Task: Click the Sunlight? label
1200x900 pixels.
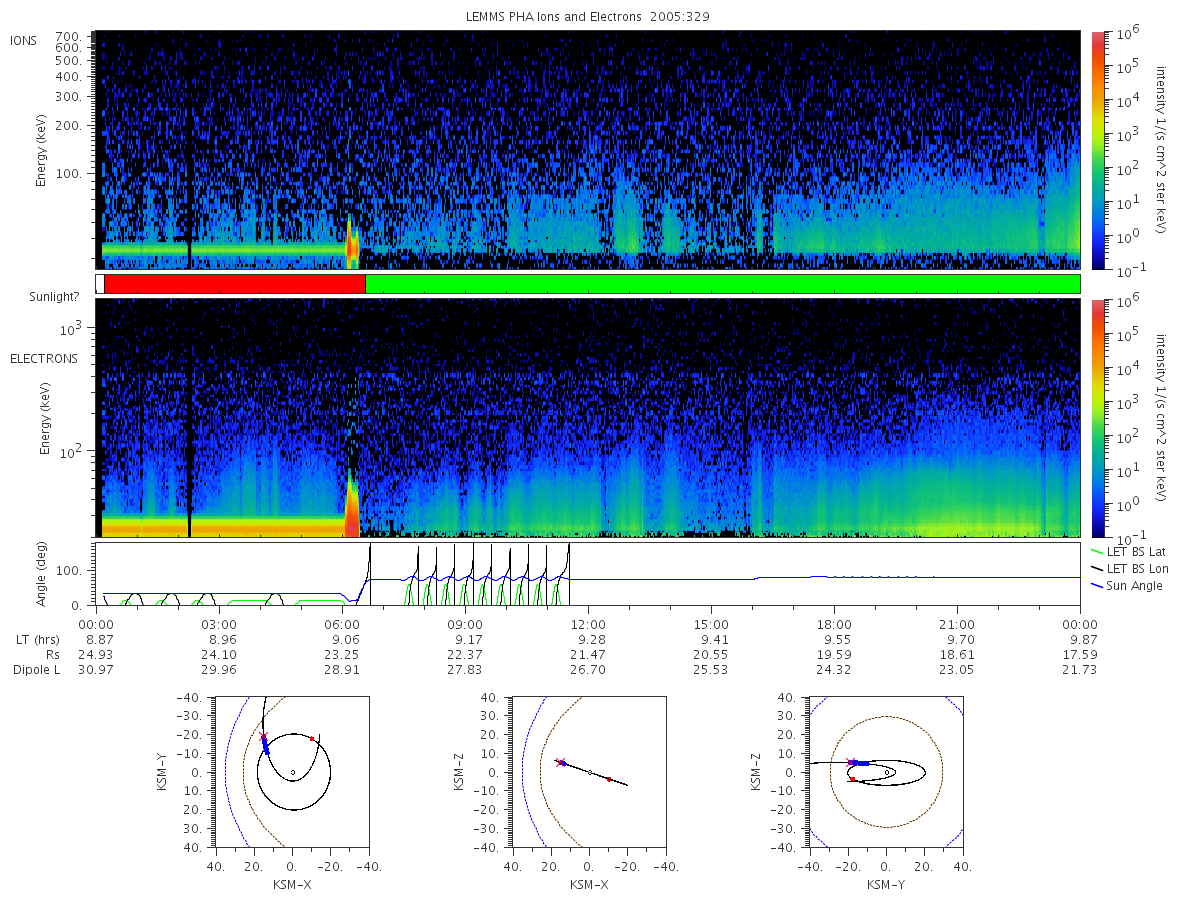Action: 39,297
